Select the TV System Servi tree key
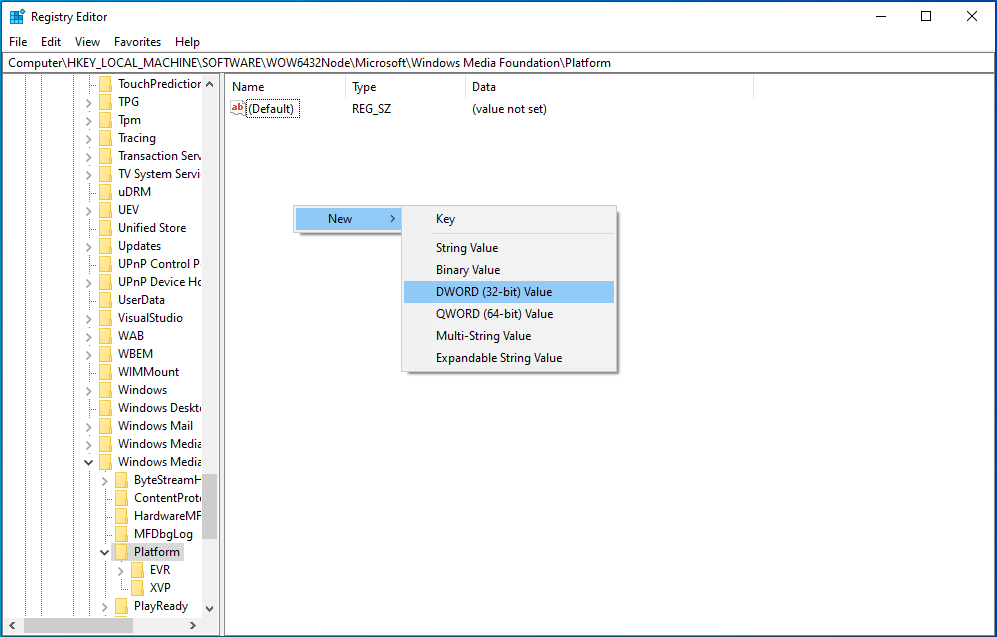 (x=159, y=174)
